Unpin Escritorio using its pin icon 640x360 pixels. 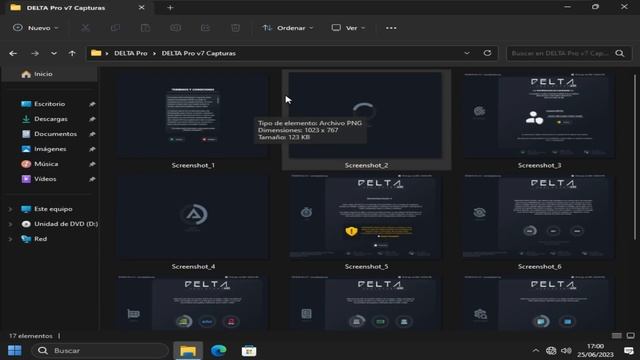[92, 104]
